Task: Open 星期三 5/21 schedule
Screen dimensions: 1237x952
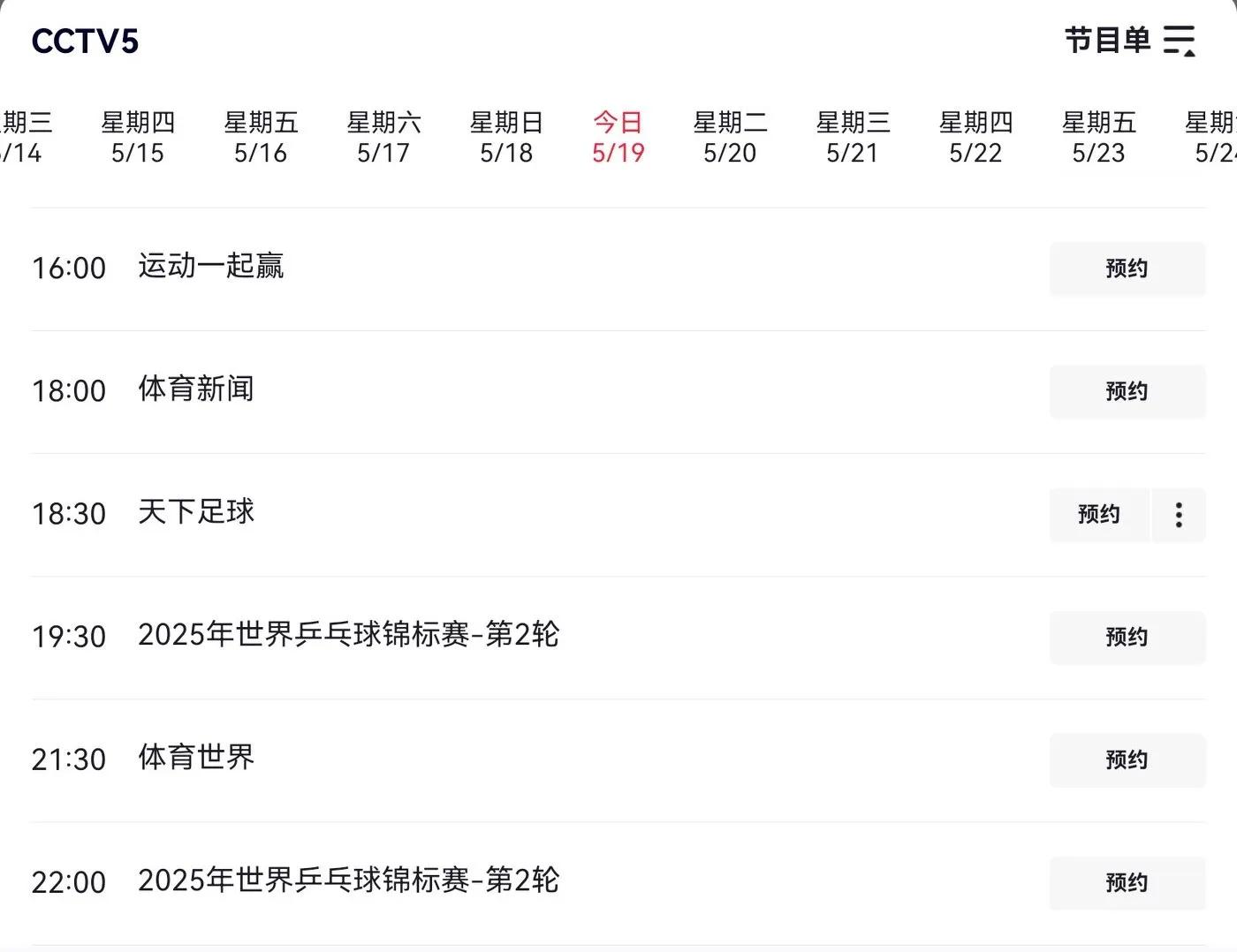Action: (853, 137)
